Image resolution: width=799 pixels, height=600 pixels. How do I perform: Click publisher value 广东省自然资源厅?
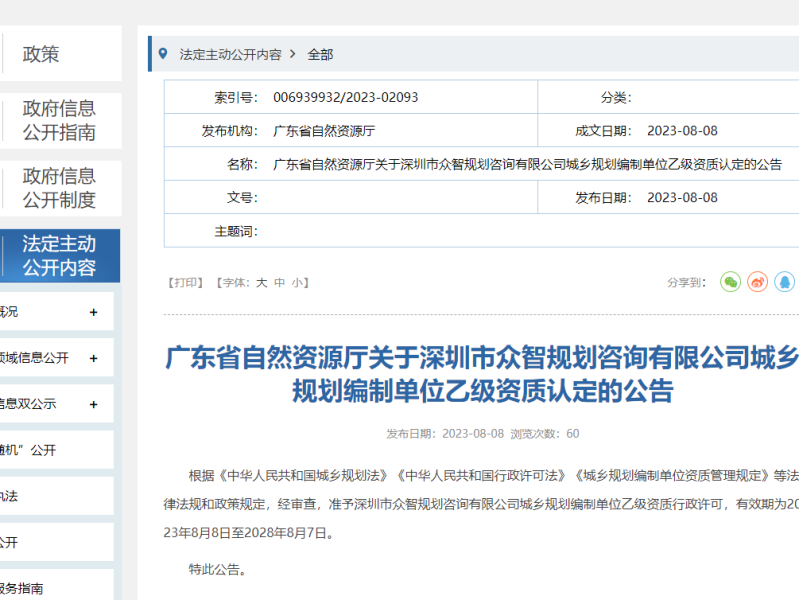pos(324,131)
